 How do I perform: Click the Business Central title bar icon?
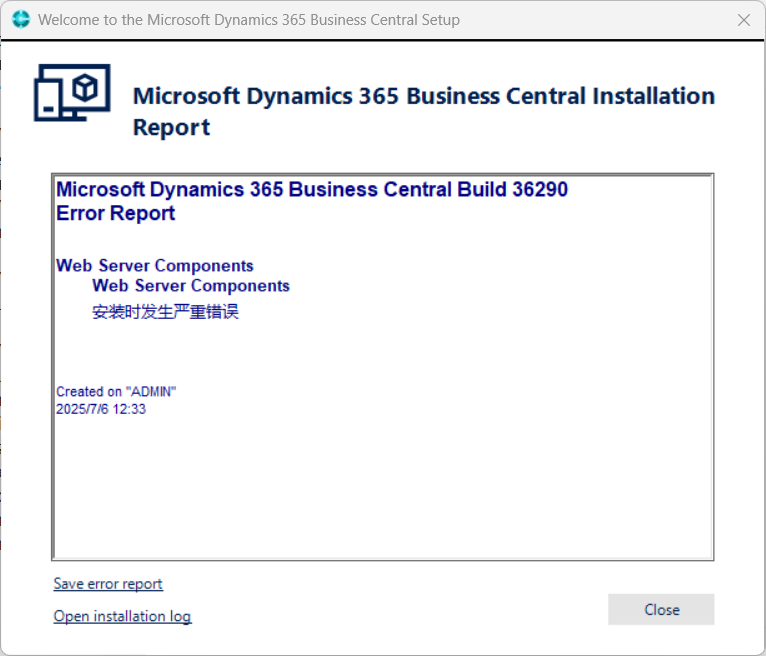21,20
